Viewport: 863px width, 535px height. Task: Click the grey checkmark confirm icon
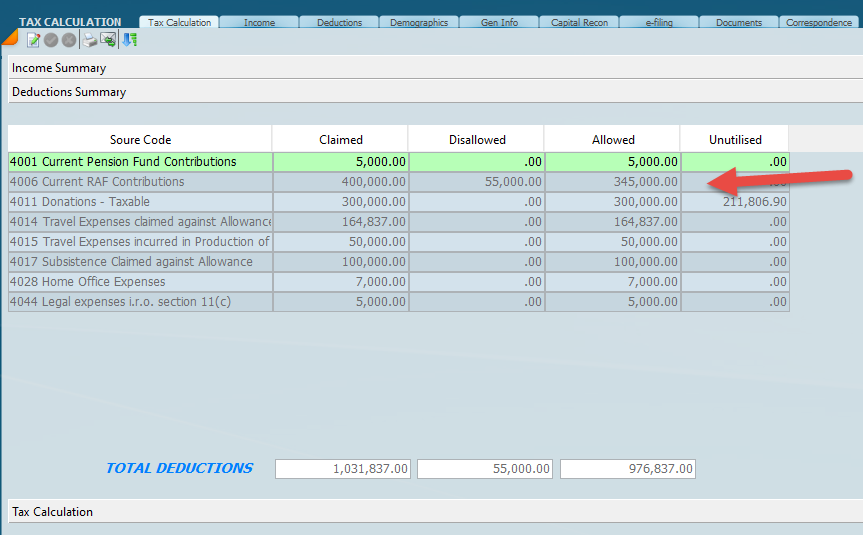pos(51,40)
